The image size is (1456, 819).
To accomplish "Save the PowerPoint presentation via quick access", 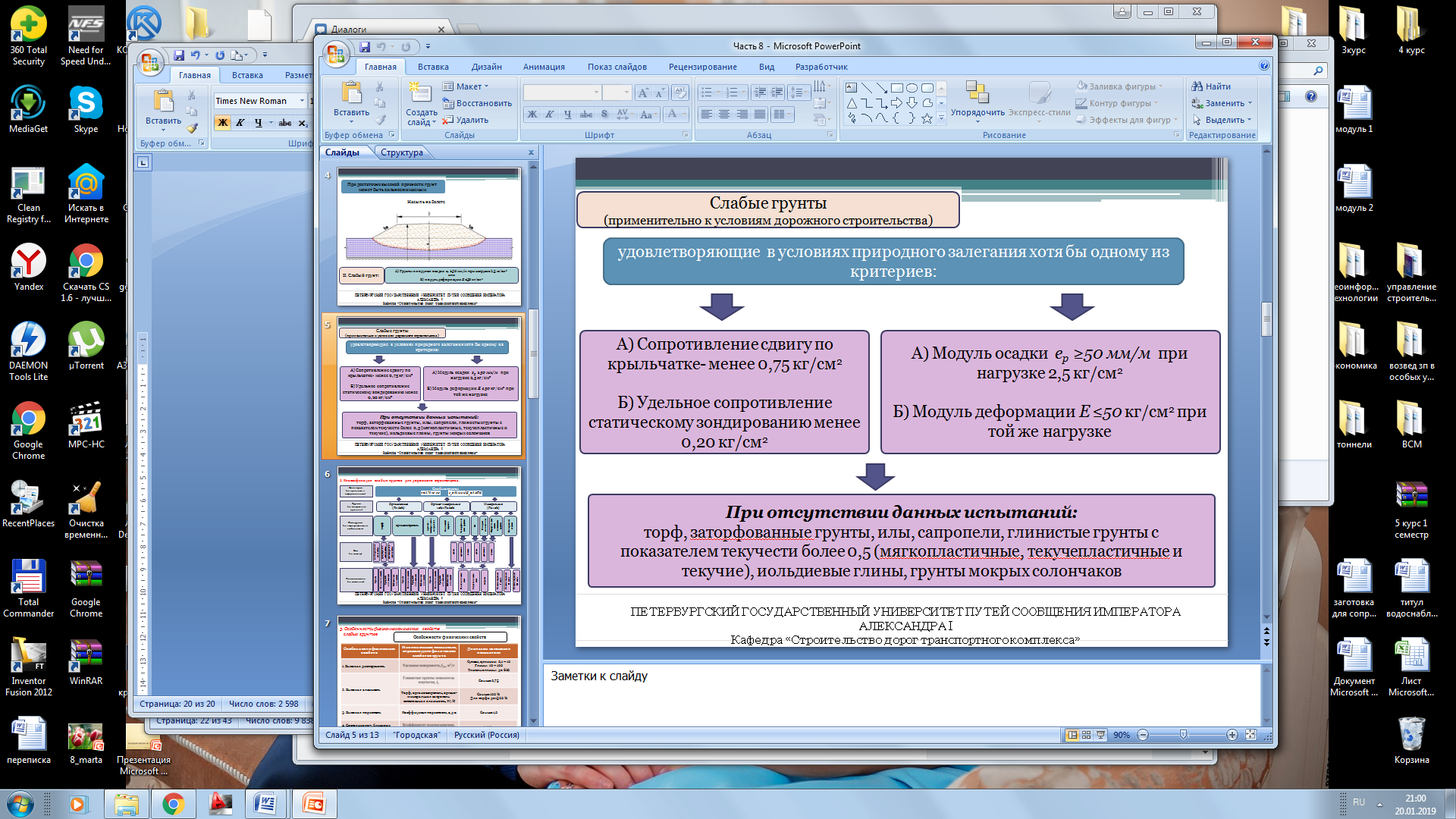I will click(x=365, y=47).
